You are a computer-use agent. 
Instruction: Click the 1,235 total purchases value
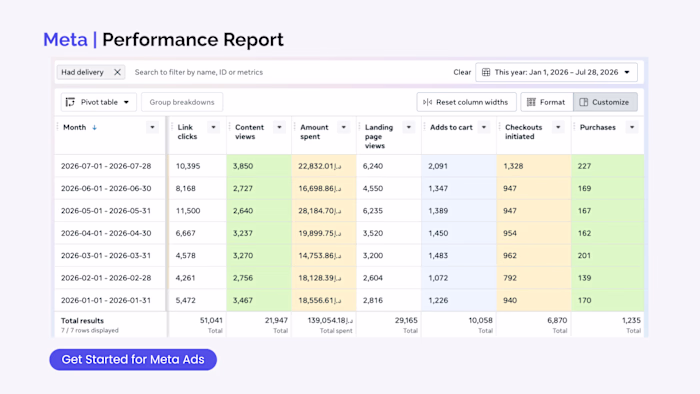coord(631,320)
